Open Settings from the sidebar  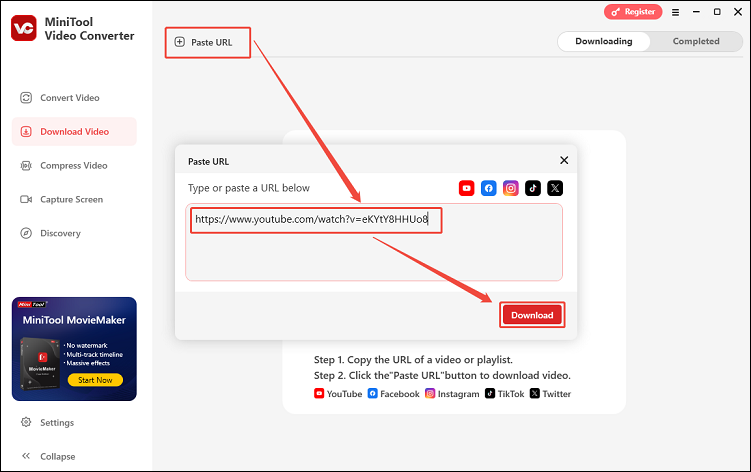click(x=47, y=423)
